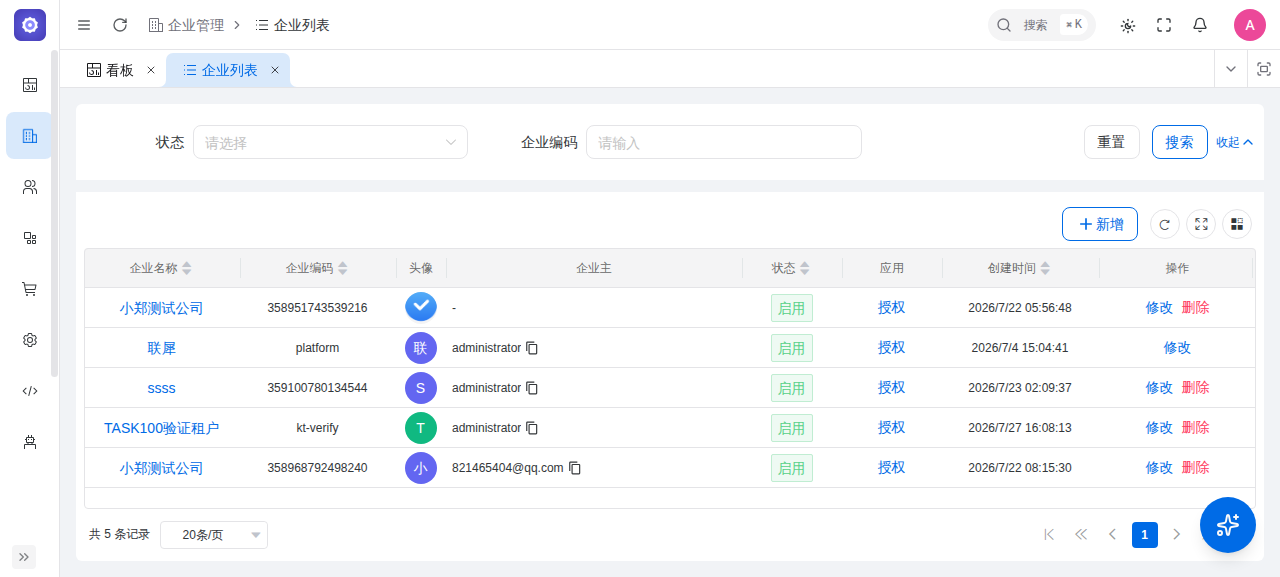This screenshot has height=577, width=1280.
Task: Toggle the hamburger menu icon
Action: pos(84,25)
